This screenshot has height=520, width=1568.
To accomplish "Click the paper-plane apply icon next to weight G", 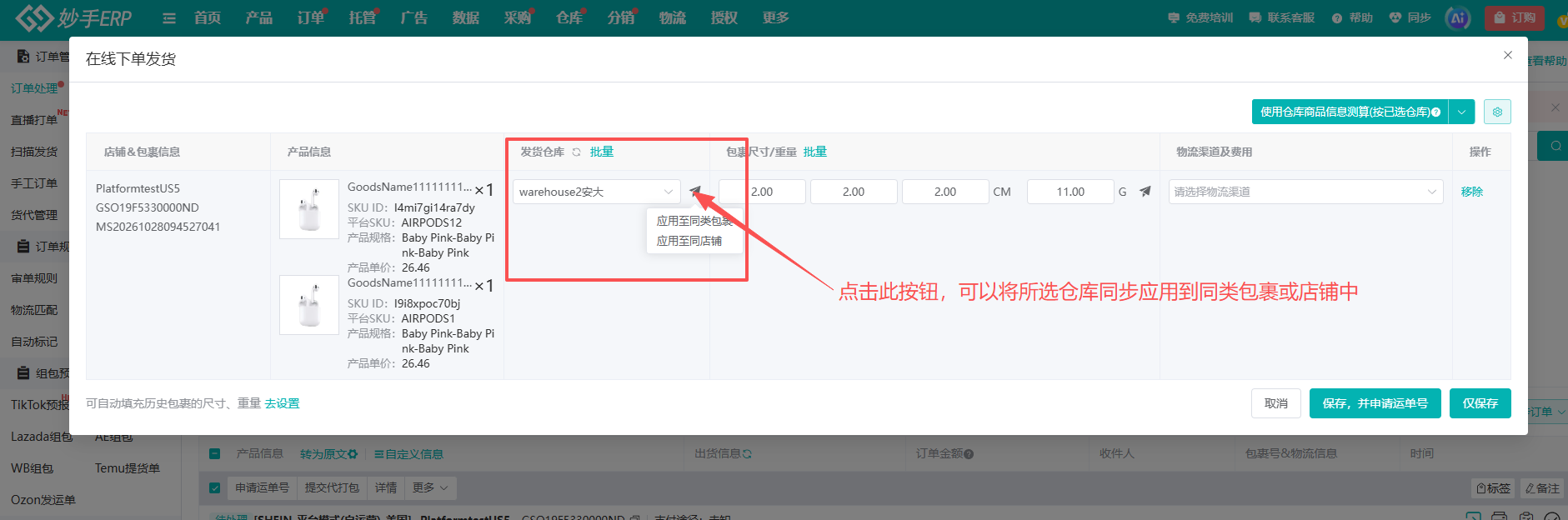I will click(1145, 192).
